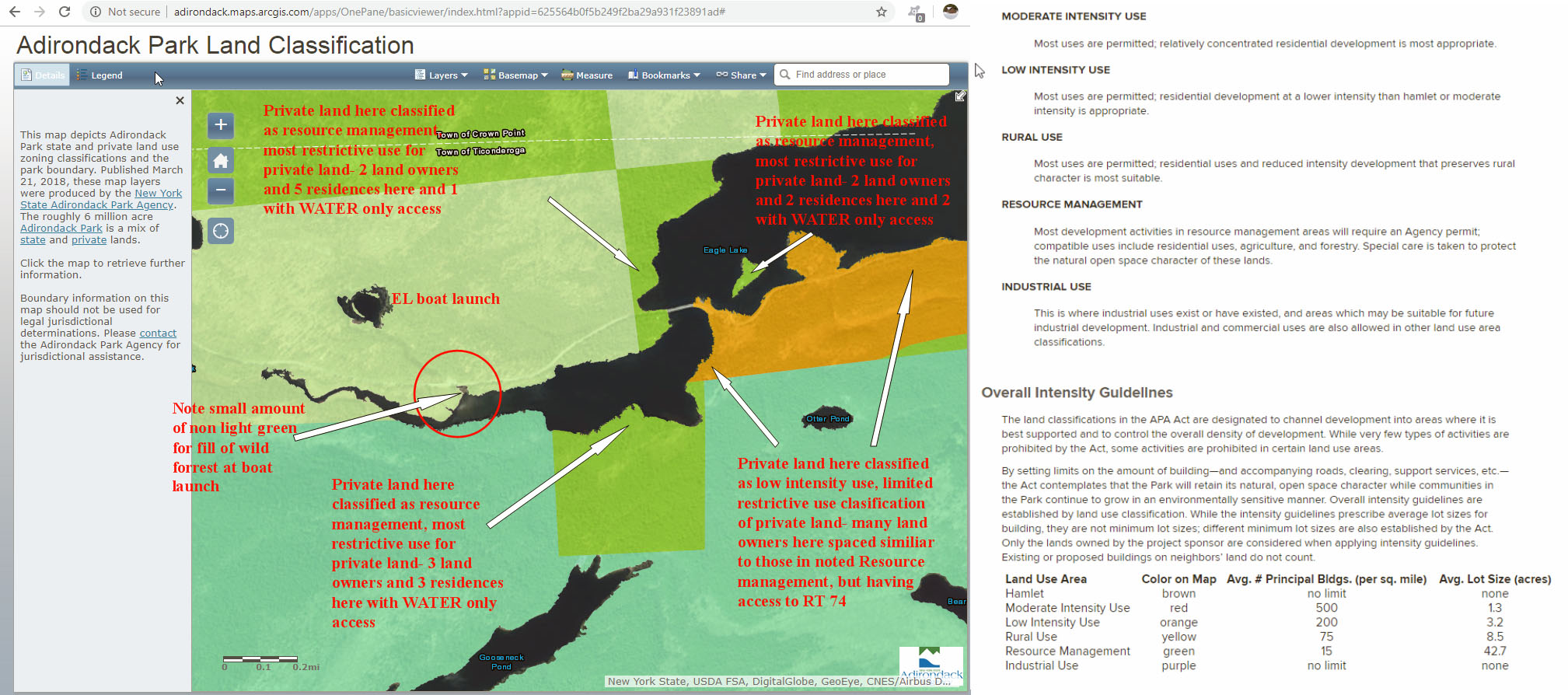Screen dimensions: 1568x695
Task: Open the New York State Adirondack Park Agency link
Action: click(101, 199)
